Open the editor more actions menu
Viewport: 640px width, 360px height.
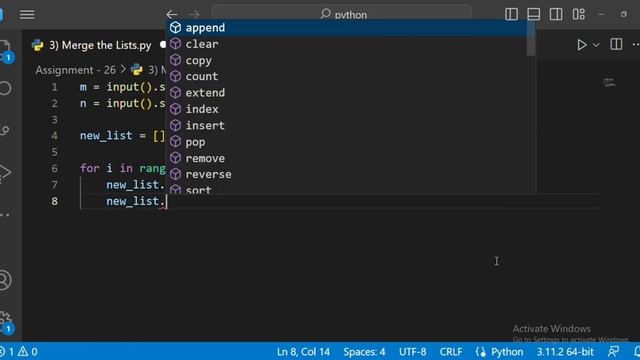click(x=636, y=44)
